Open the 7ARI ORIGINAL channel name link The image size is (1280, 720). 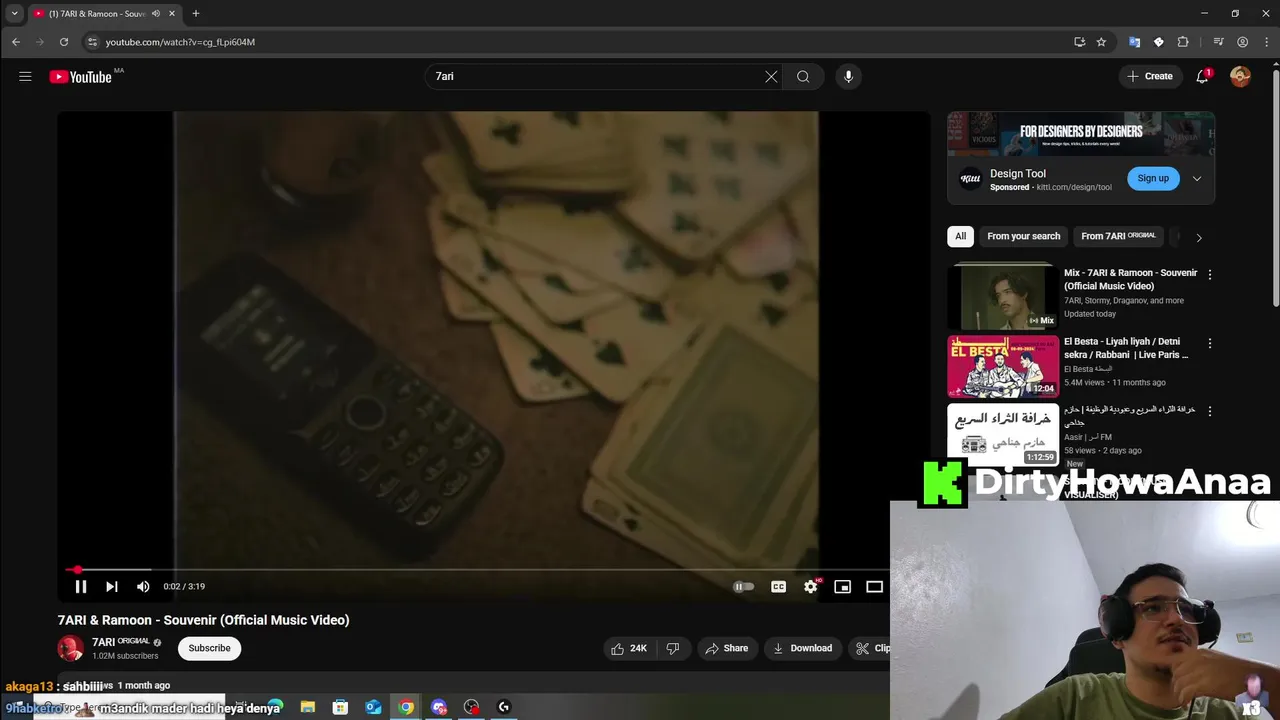120,642
